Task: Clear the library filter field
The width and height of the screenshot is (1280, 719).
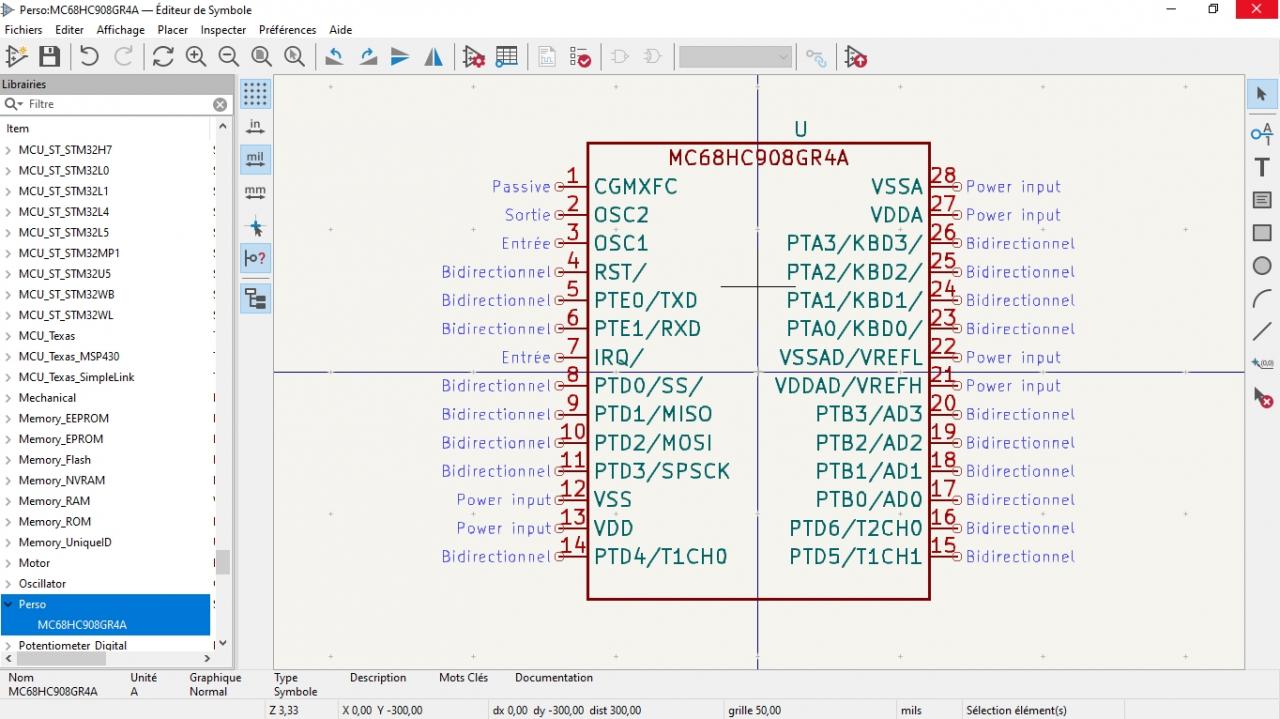Action: coord(220,104)
